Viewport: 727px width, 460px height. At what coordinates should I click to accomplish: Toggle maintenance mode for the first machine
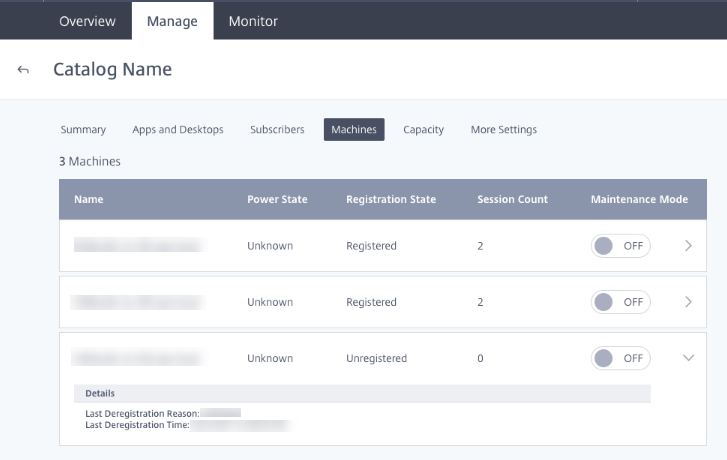620,246
